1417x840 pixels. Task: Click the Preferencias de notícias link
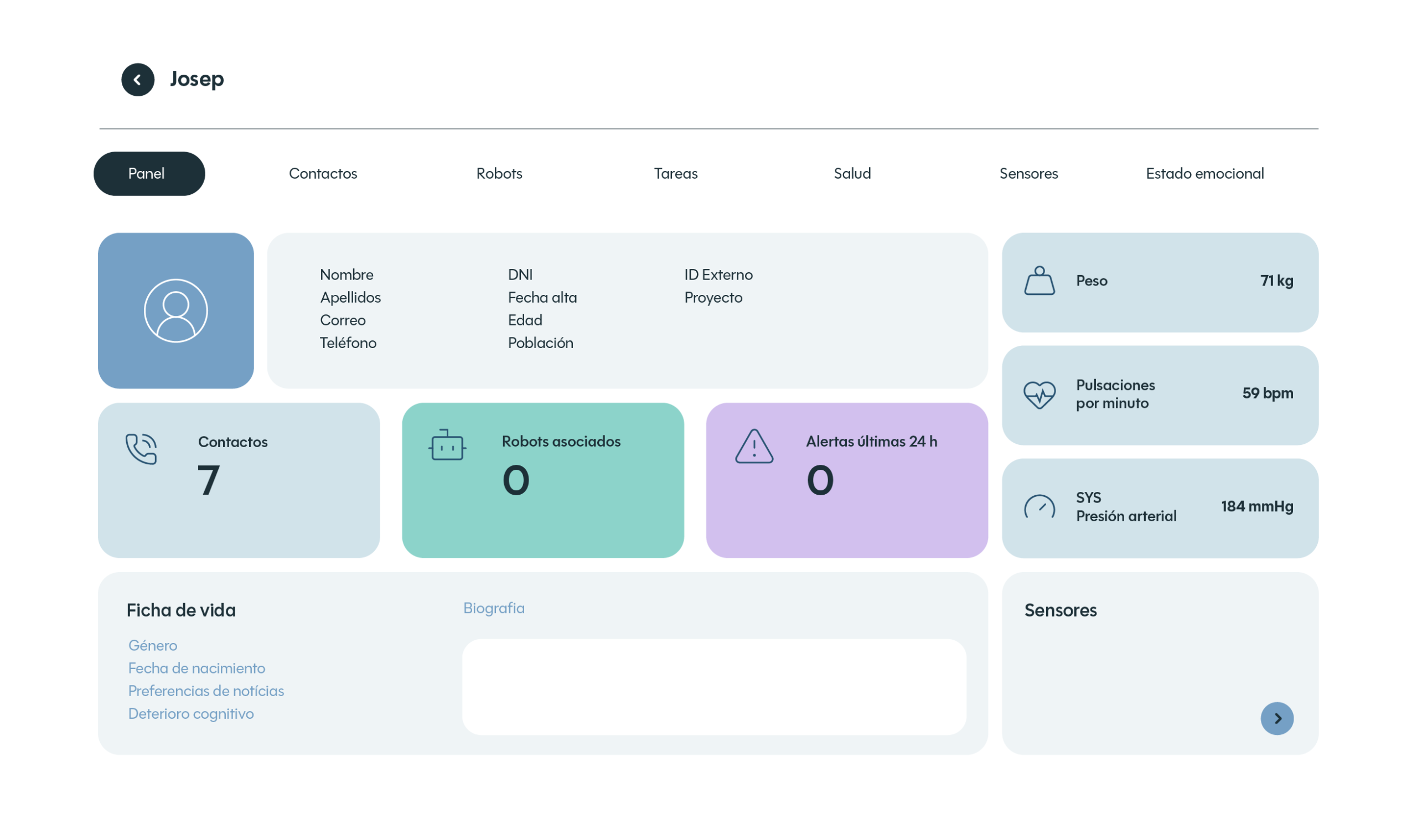coord(206,691)
